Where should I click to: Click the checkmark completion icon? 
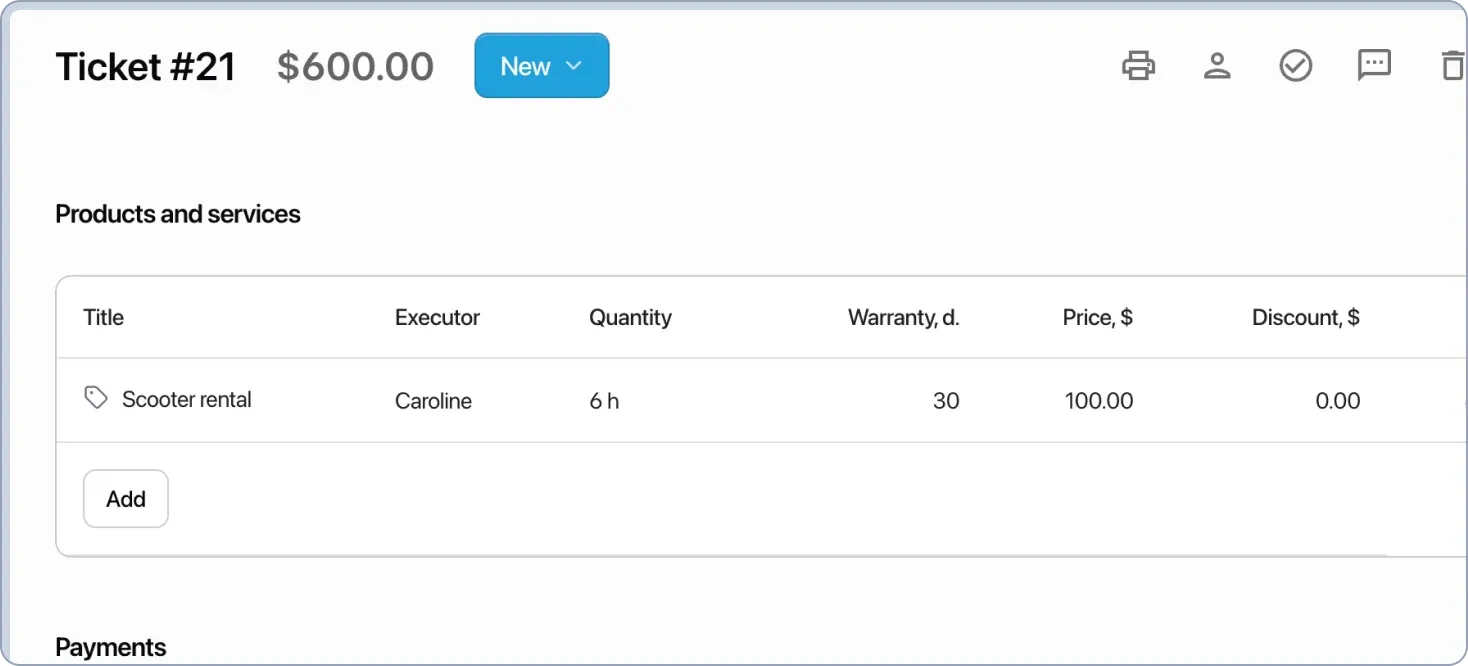(x=1295, y=65)
